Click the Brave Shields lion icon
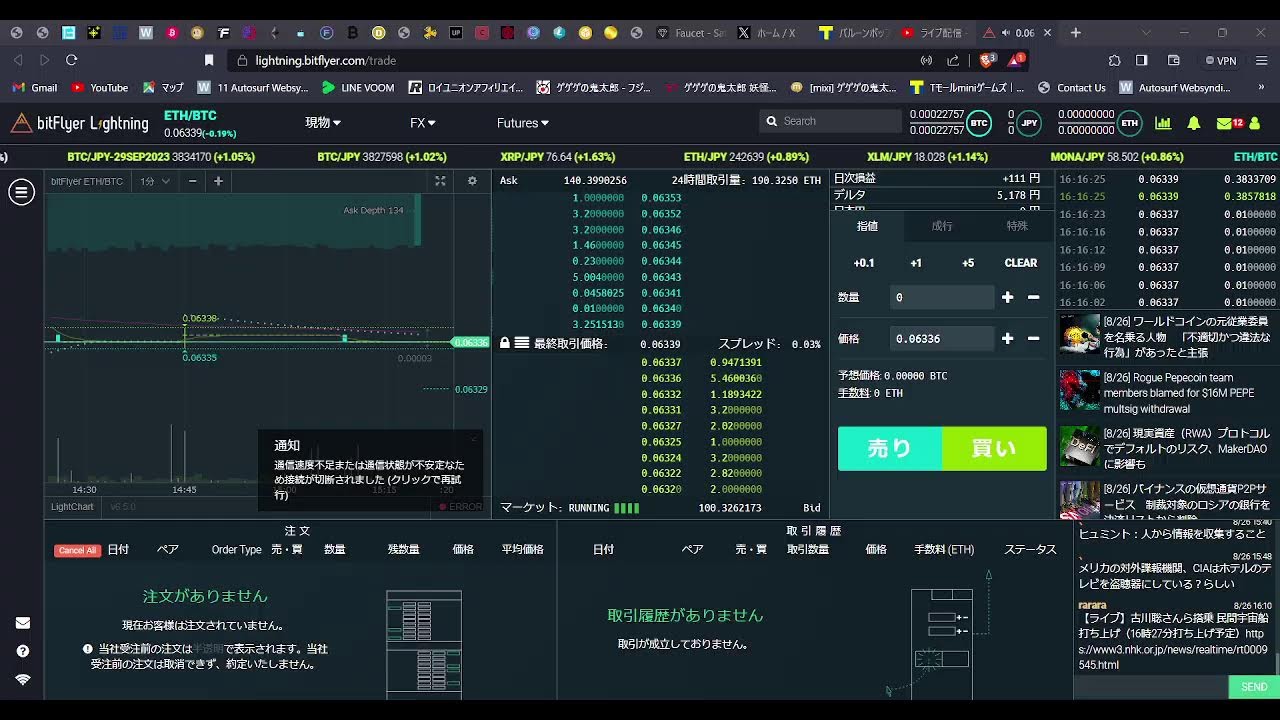Image resolution: width=1280 pixels, height=720 pixels. pos(987,60)
